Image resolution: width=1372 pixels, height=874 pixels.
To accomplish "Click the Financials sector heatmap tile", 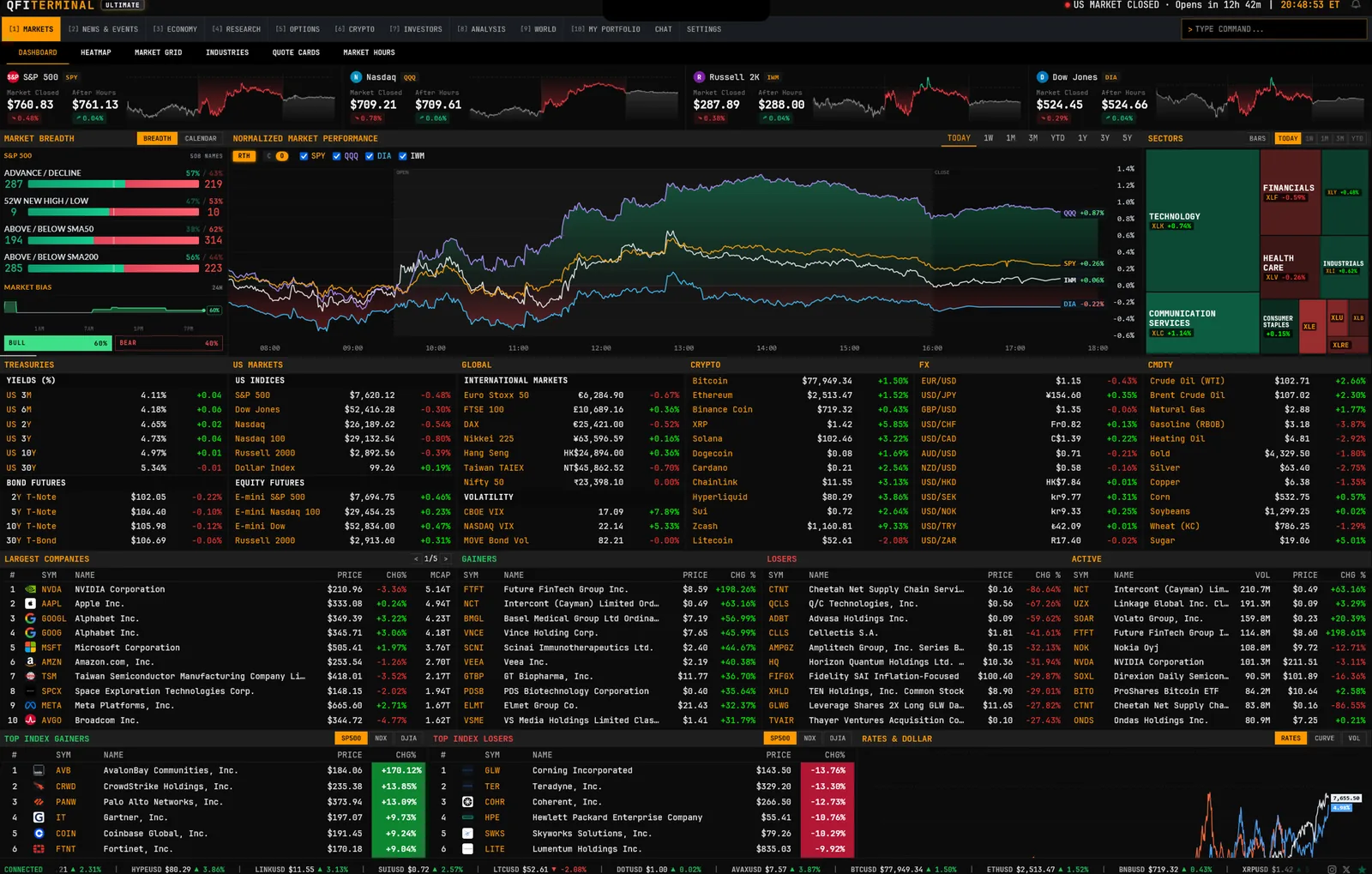I will [x=1290, y=192].
